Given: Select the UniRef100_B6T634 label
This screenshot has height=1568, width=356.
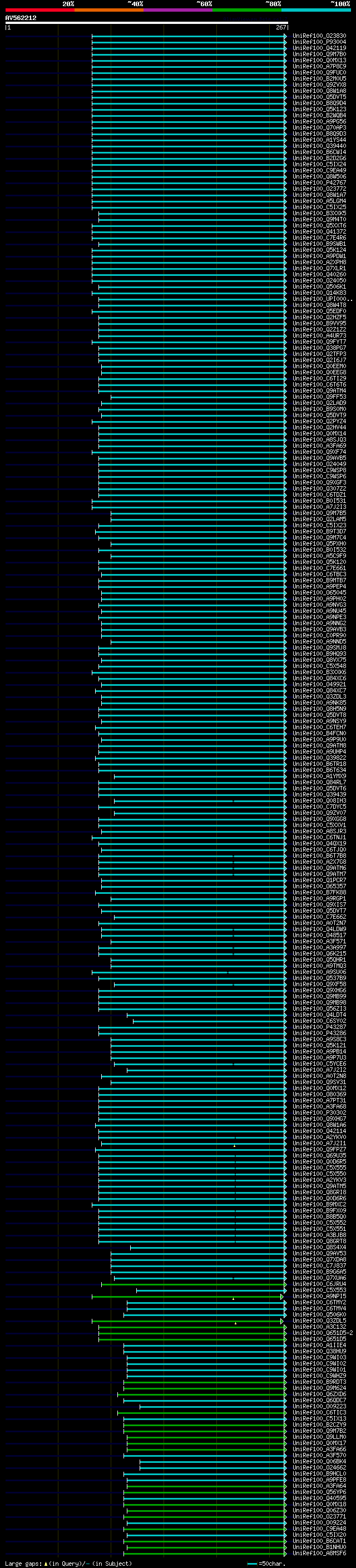Looking at the screenshot, I should (x=319, y=770).
